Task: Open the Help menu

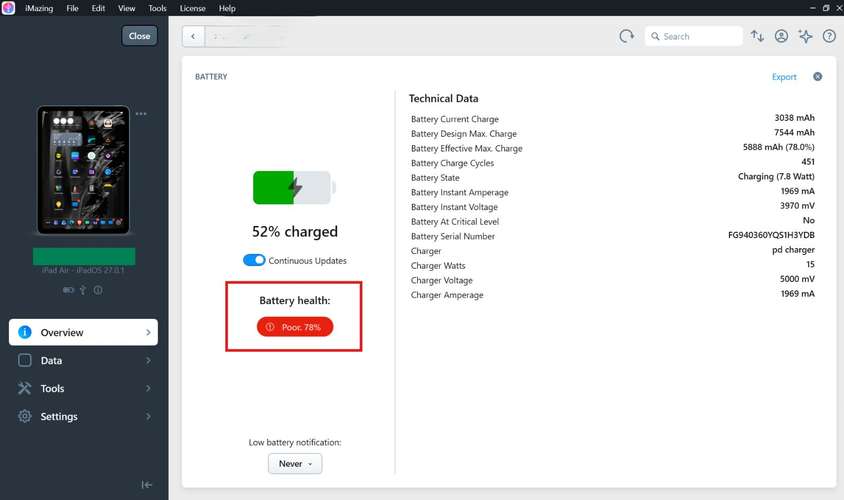Action: (x=227, y=8)
